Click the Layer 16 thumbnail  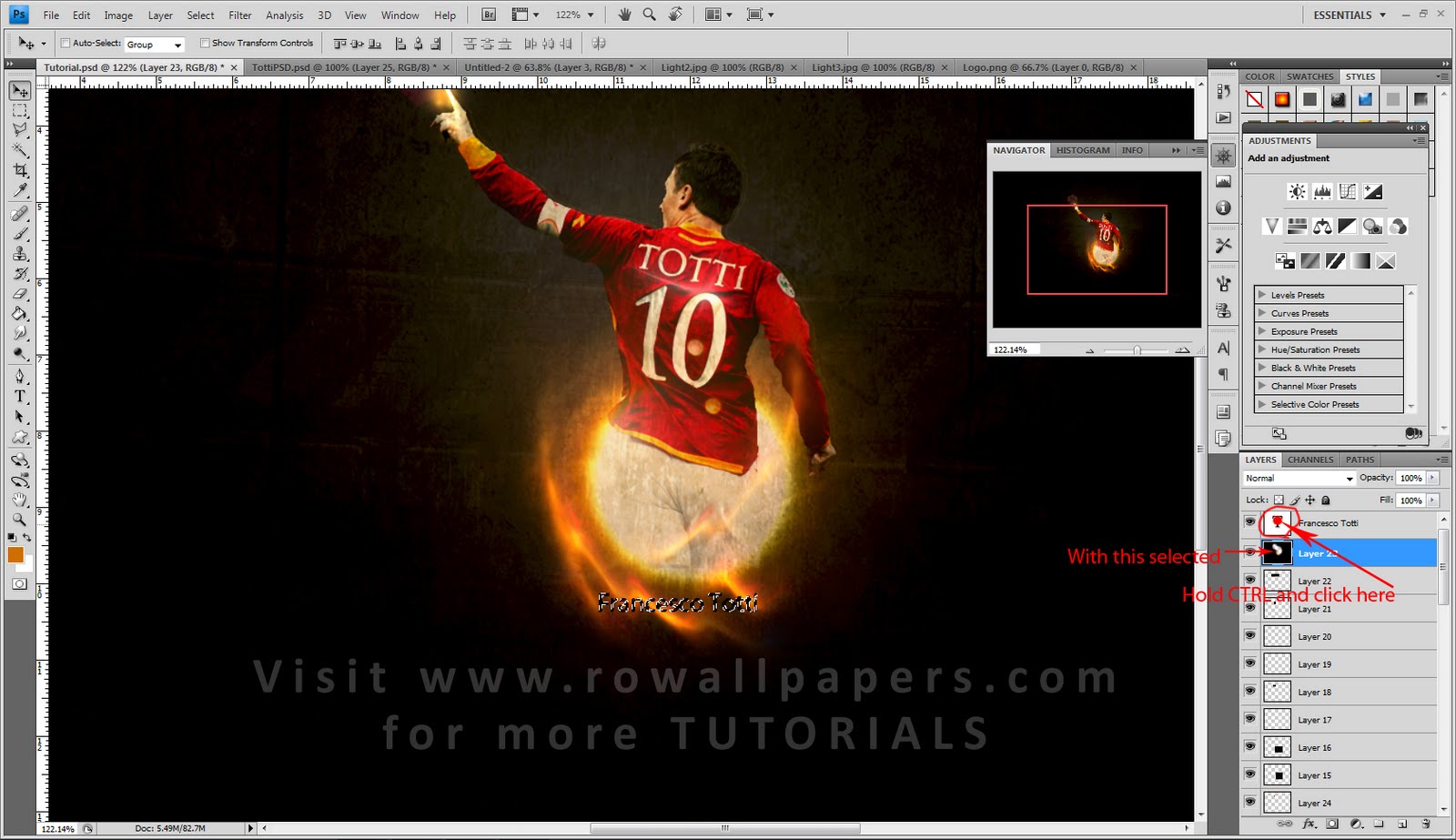coord(1278,747)
